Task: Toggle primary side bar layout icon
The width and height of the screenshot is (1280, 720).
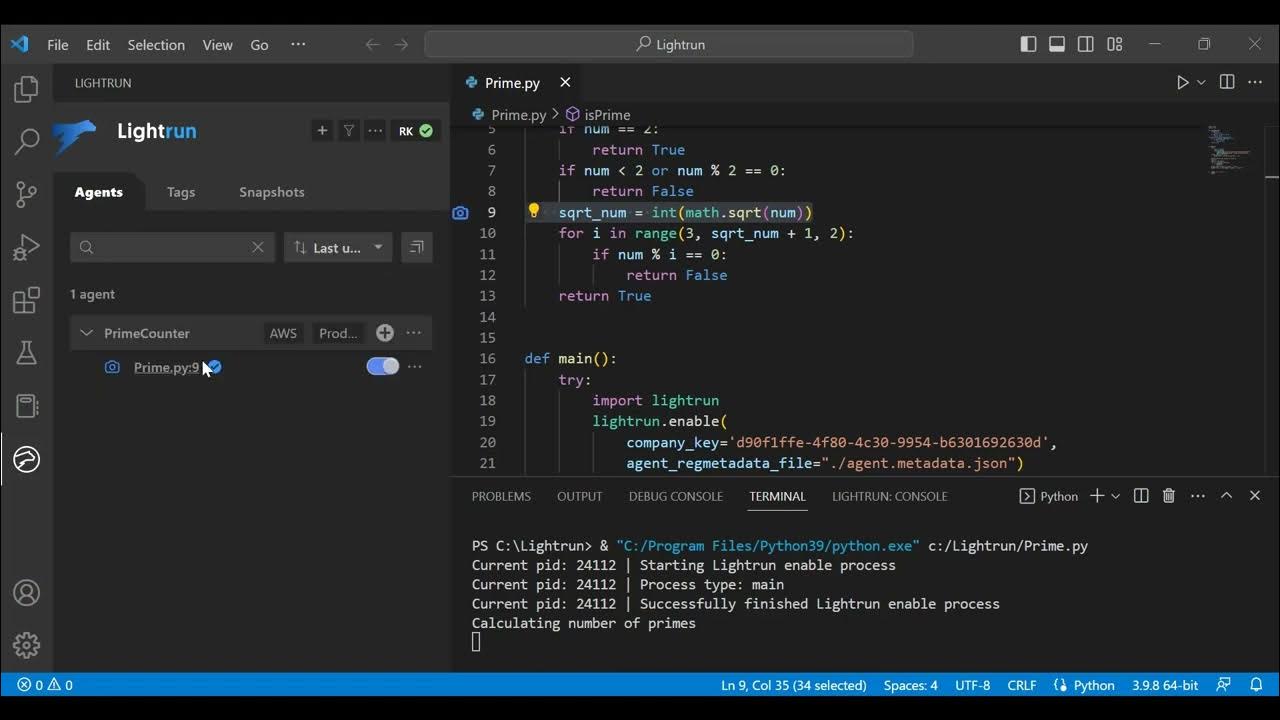Action: point(1028,44)
